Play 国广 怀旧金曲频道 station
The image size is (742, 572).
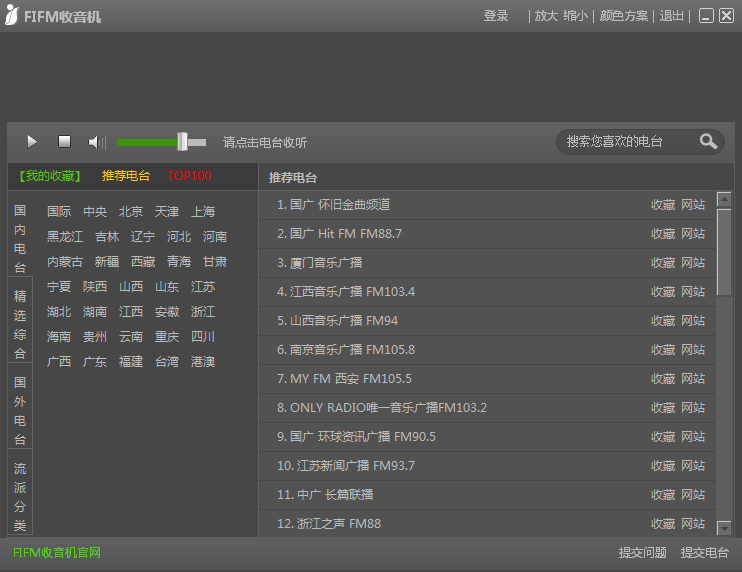click(x=334, y=205)
